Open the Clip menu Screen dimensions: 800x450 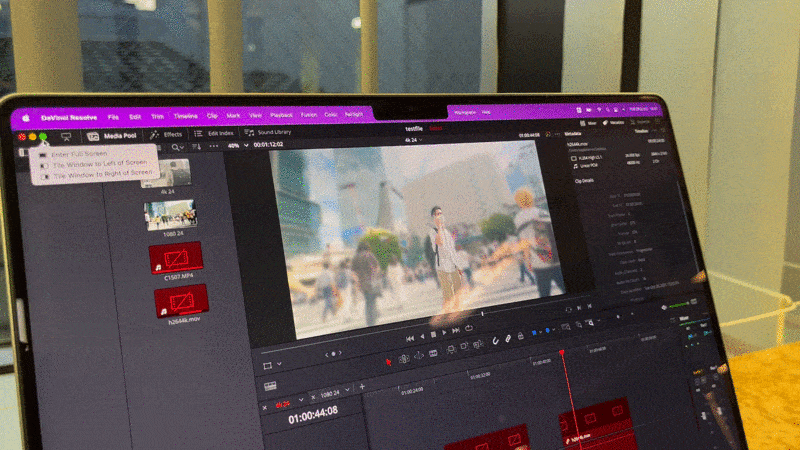pyautogui.click(x=212, y=116)
